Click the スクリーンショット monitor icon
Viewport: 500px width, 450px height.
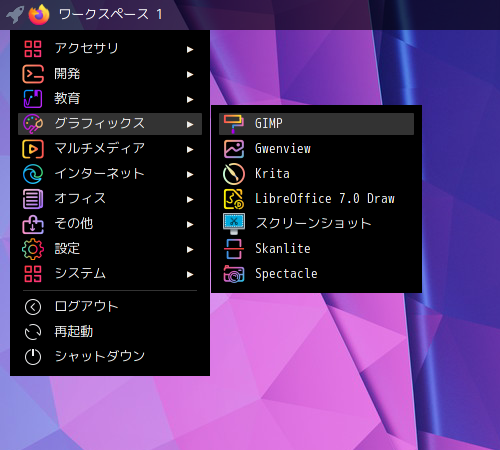point(234,224)
